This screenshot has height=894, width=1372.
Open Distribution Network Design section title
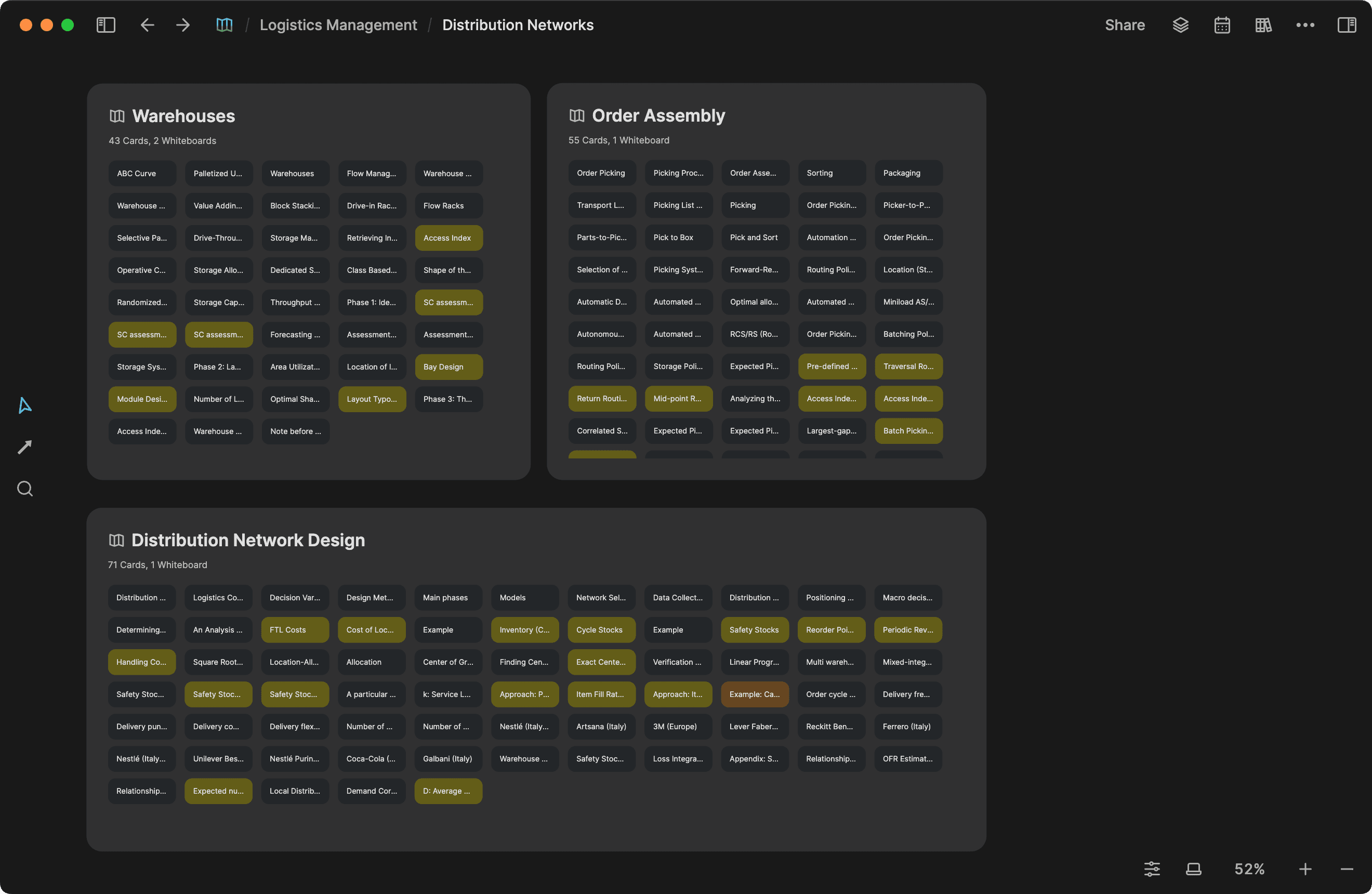[x=248, y=540]
